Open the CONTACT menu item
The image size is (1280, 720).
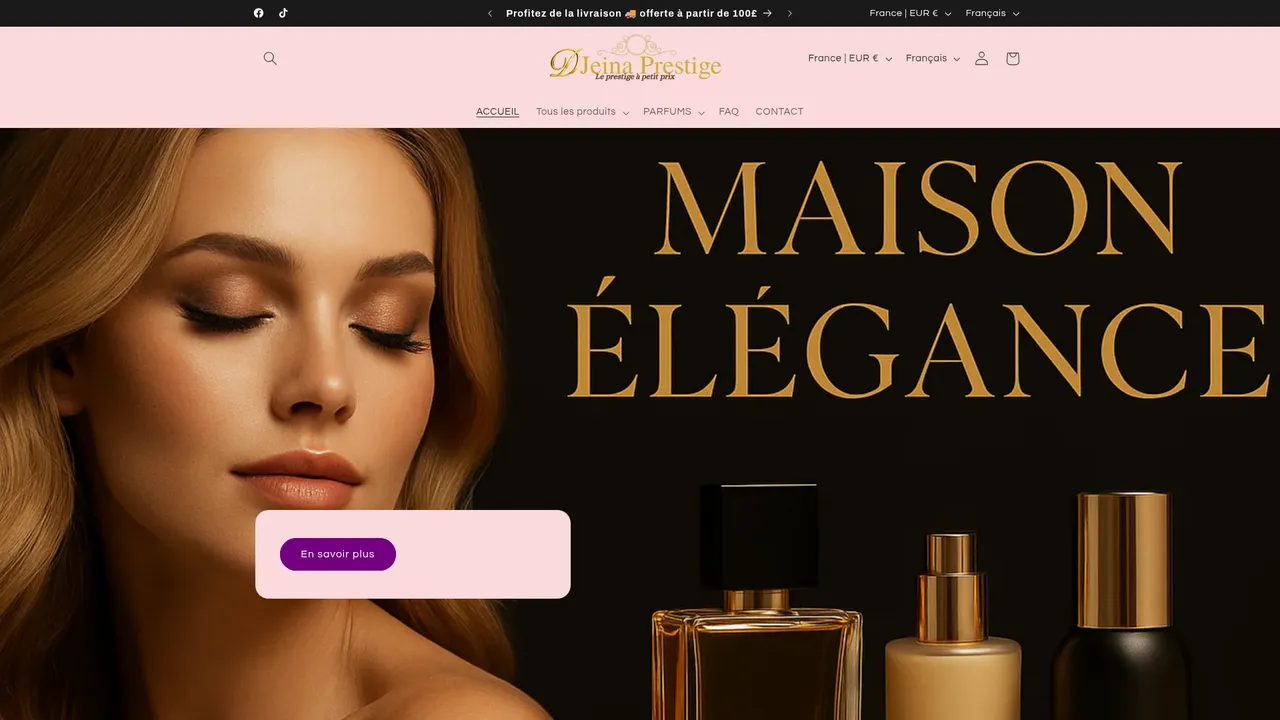coord(779,112)
